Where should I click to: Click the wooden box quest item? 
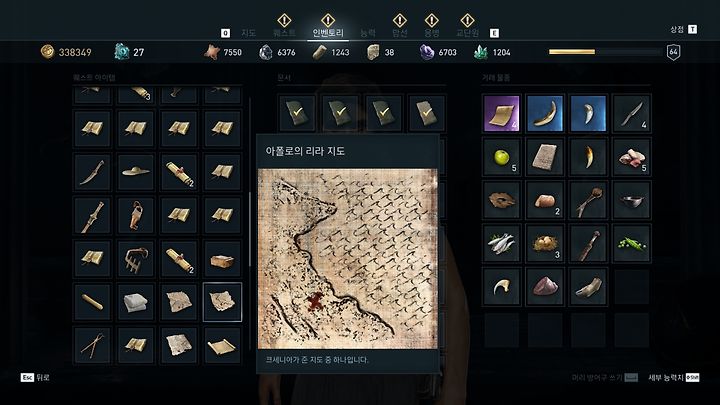[x=222, y=259]
